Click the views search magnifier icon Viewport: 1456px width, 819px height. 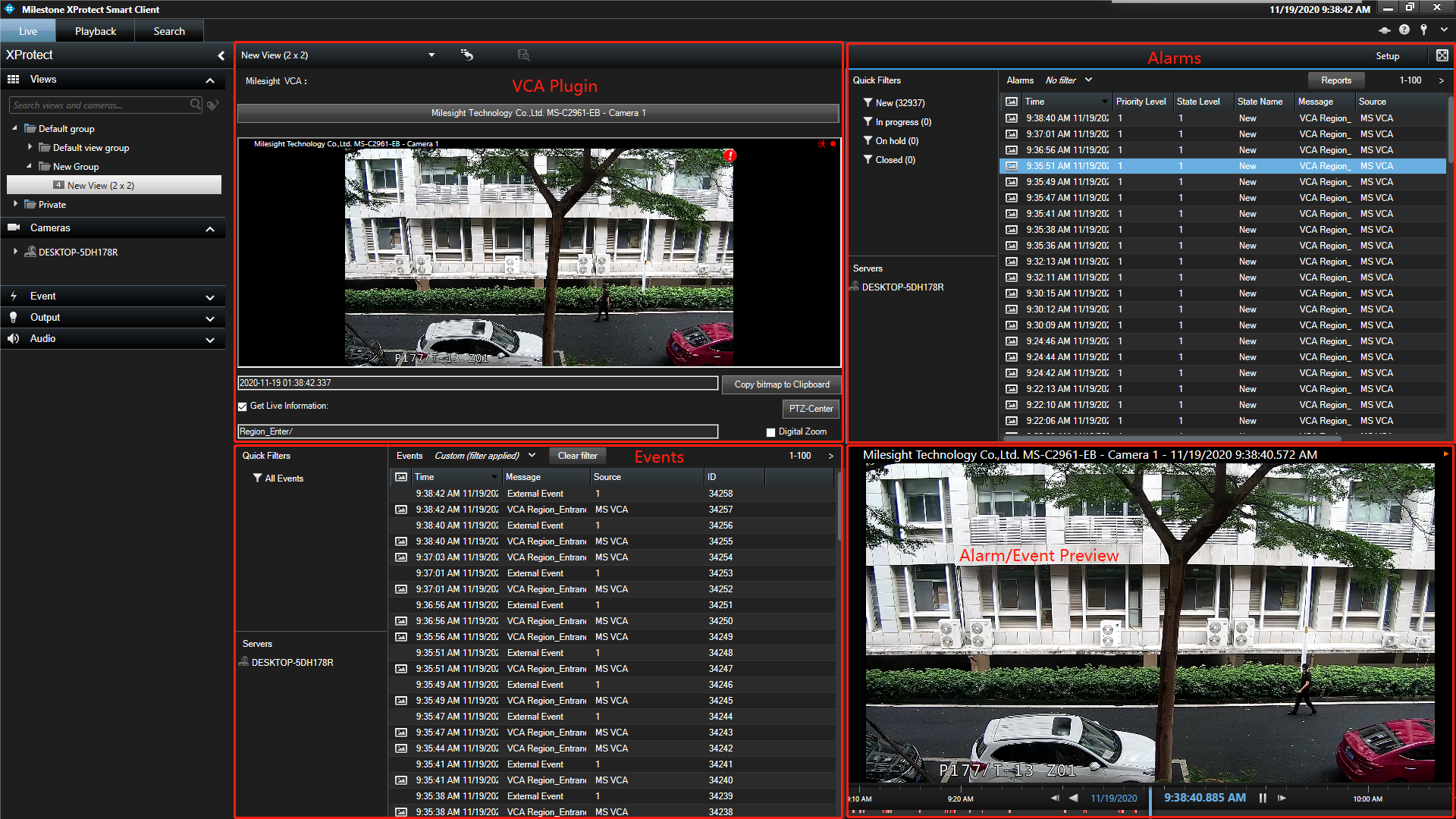click(196, 105)
